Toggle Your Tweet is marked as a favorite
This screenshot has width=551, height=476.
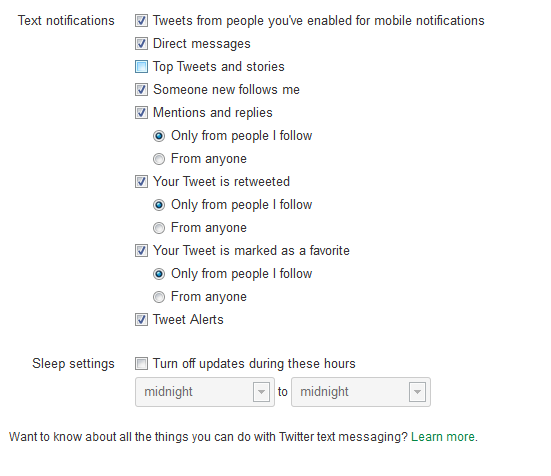[141, 251]
